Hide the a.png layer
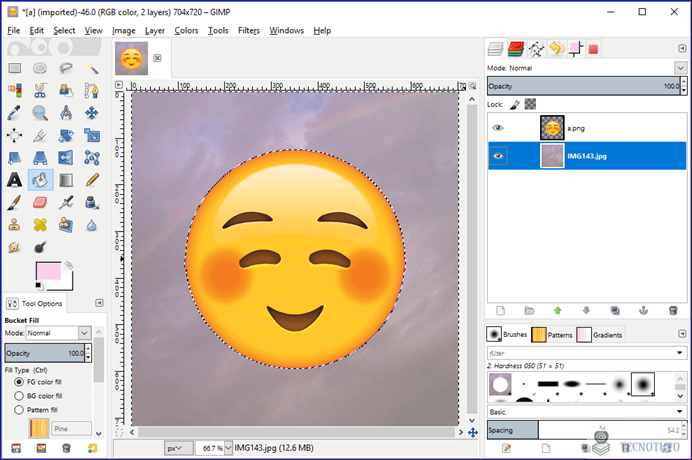Screen dimensions: 692x460 pyautogui.click(x=498, y=128)
